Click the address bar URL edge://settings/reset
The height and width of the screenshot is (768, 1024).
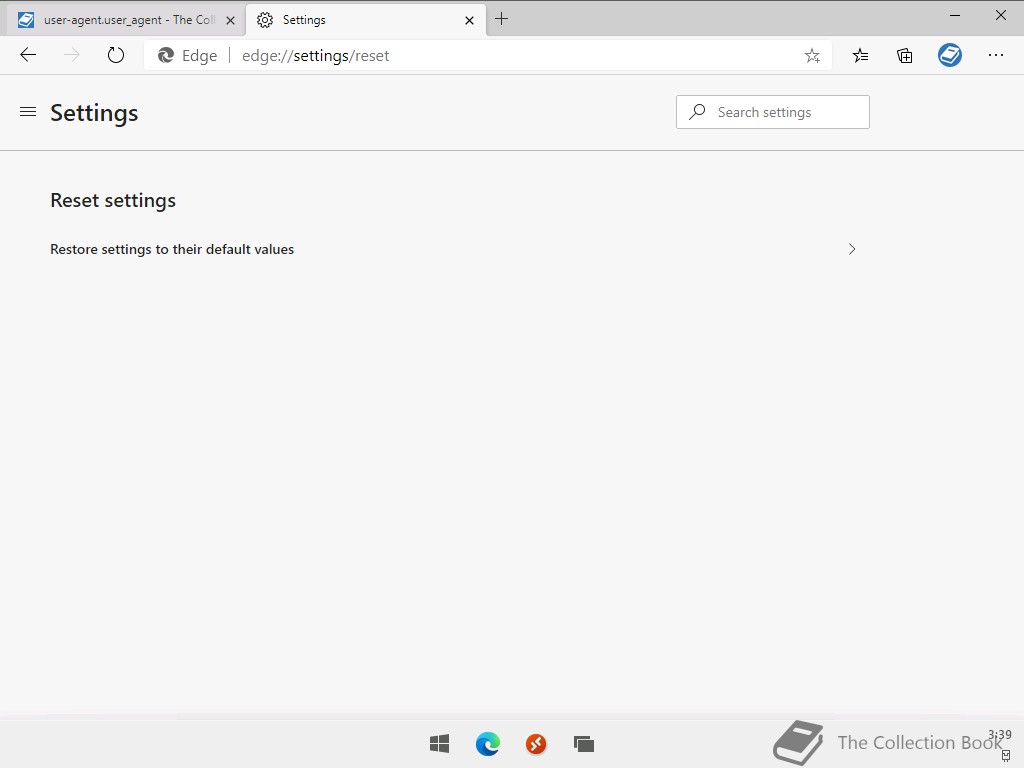click(315, 56)
